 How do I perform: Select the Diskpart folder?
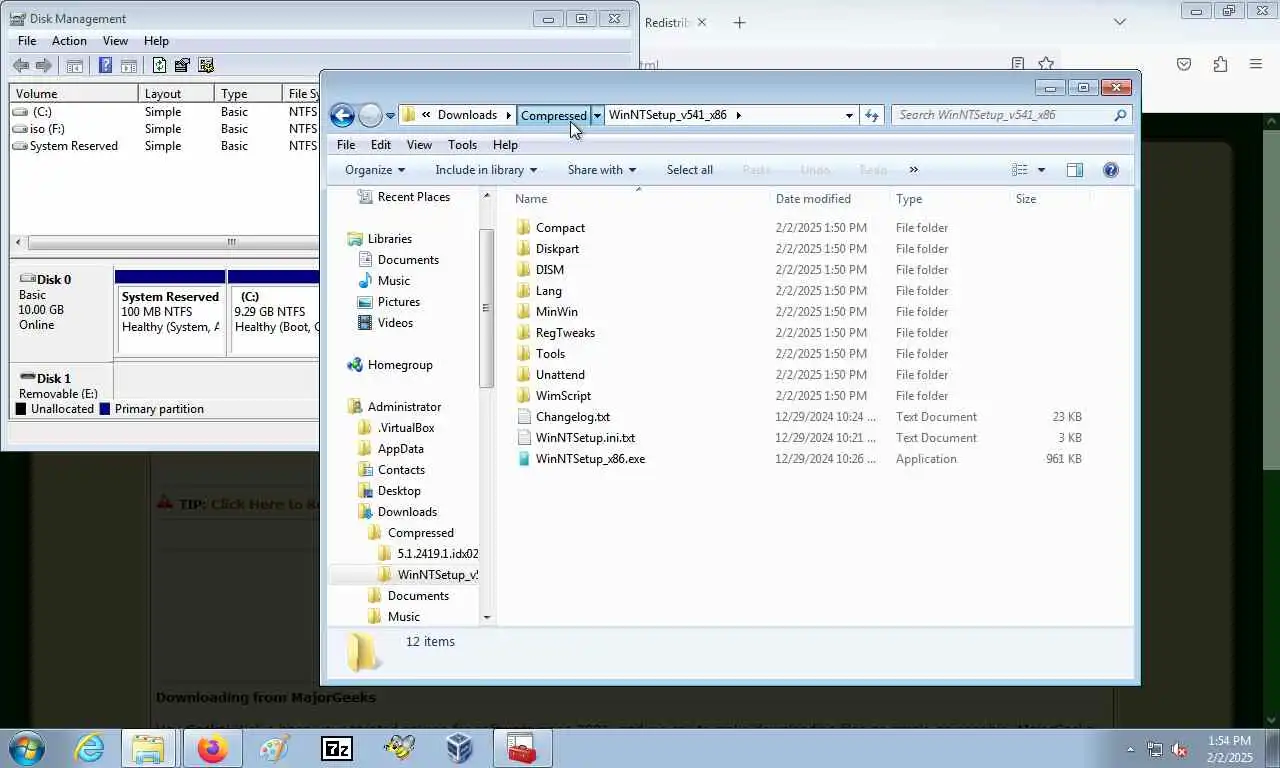point(557,249)
